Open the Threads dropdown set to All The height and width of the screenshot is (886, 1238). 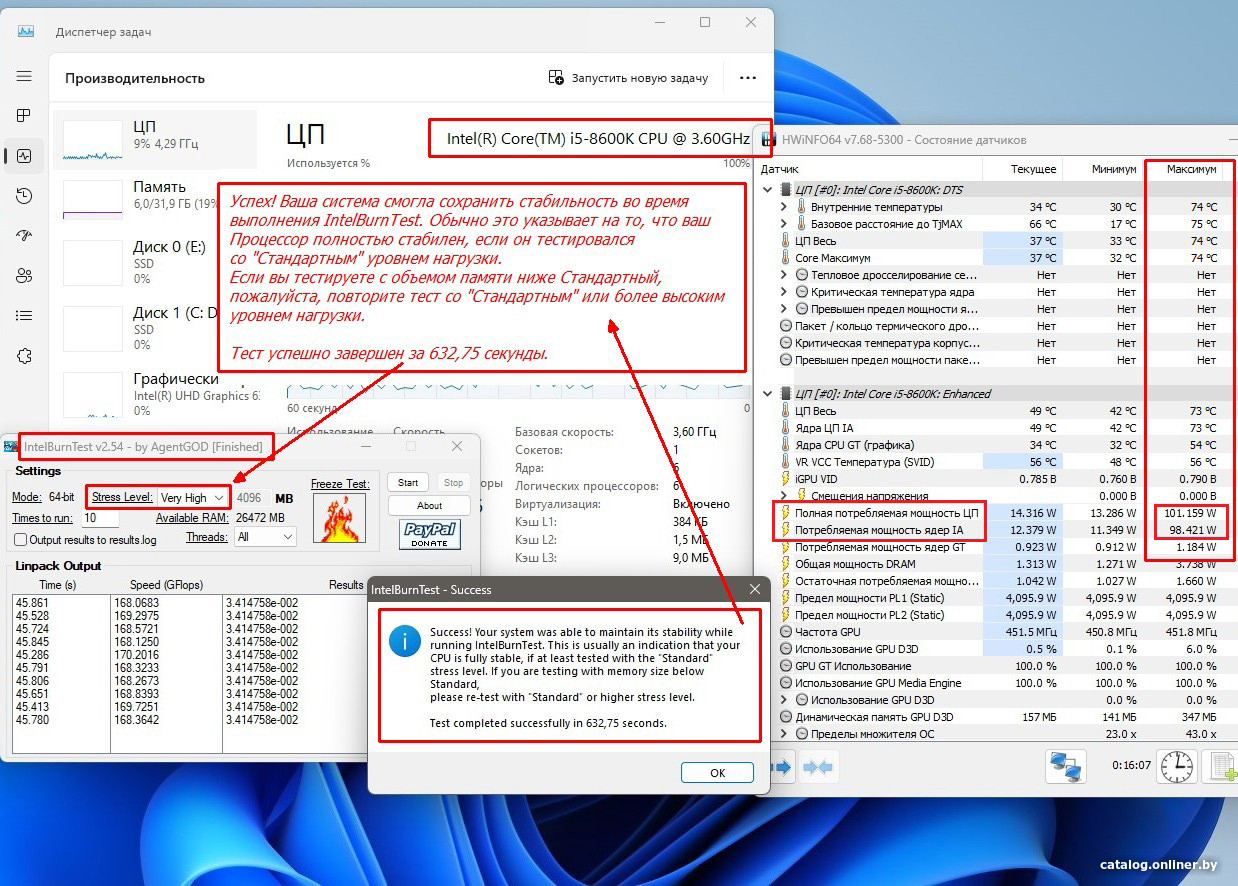(265, 537)
